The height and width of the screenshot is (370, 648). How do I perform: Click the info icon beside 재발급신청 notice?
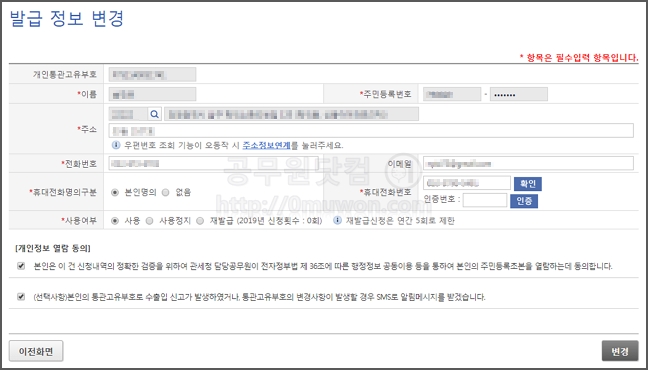(x=337, y=220)
